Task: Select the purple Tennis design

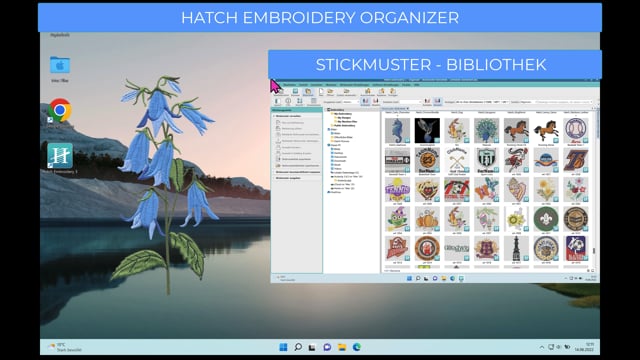Action: (397, 189)
